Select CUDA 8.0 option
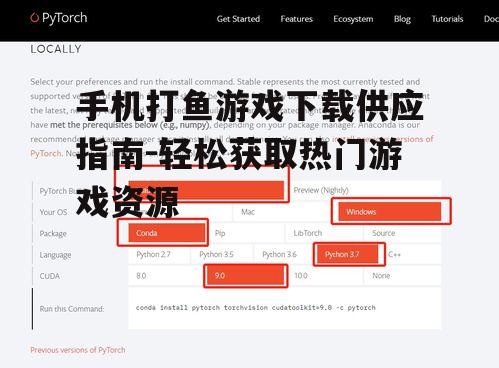The height and width of the screenshot is (368, 499). tap(166, 276)
